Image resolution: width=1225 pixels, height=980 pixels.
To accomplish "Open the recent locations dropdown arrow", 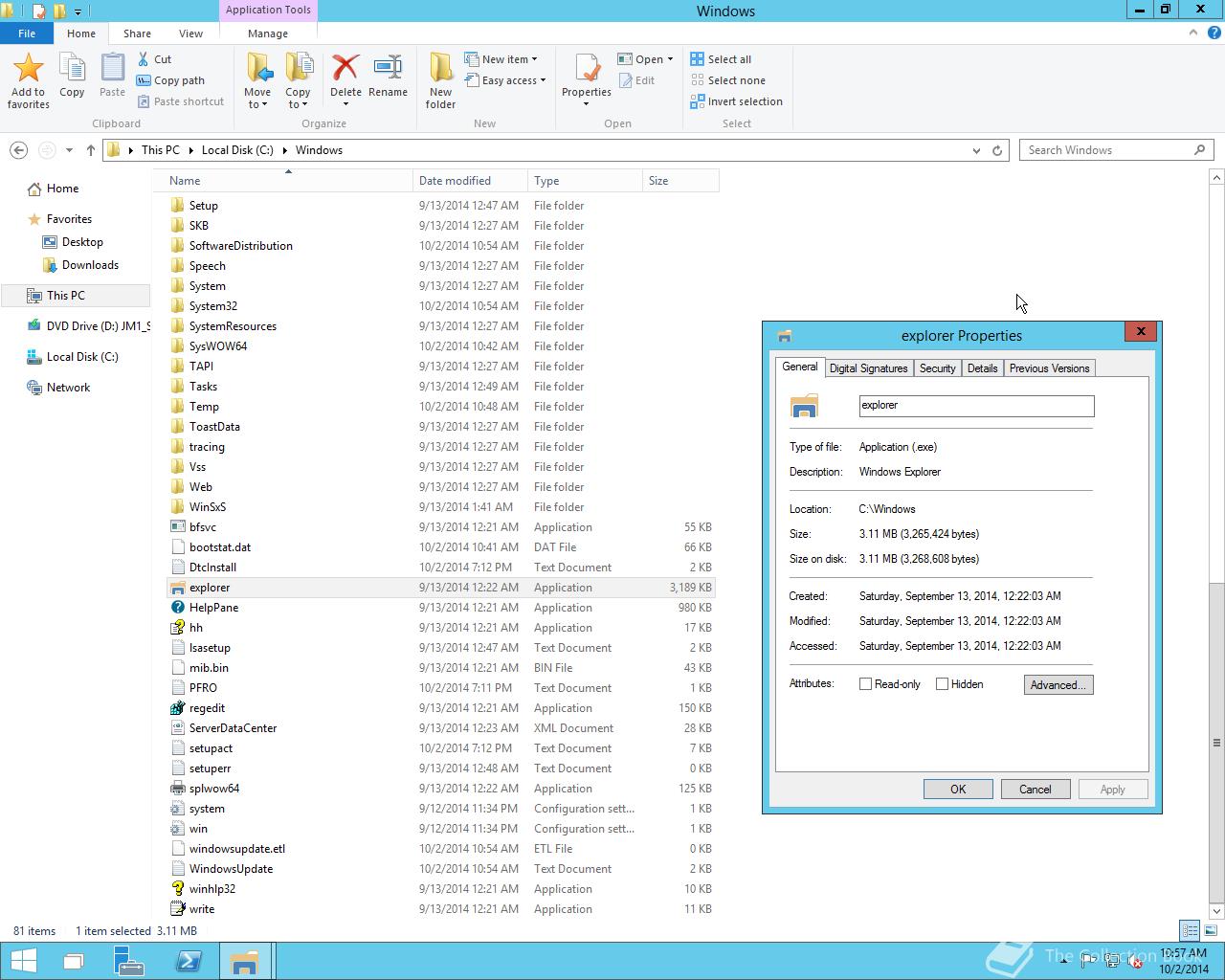I will click(69, 150).
